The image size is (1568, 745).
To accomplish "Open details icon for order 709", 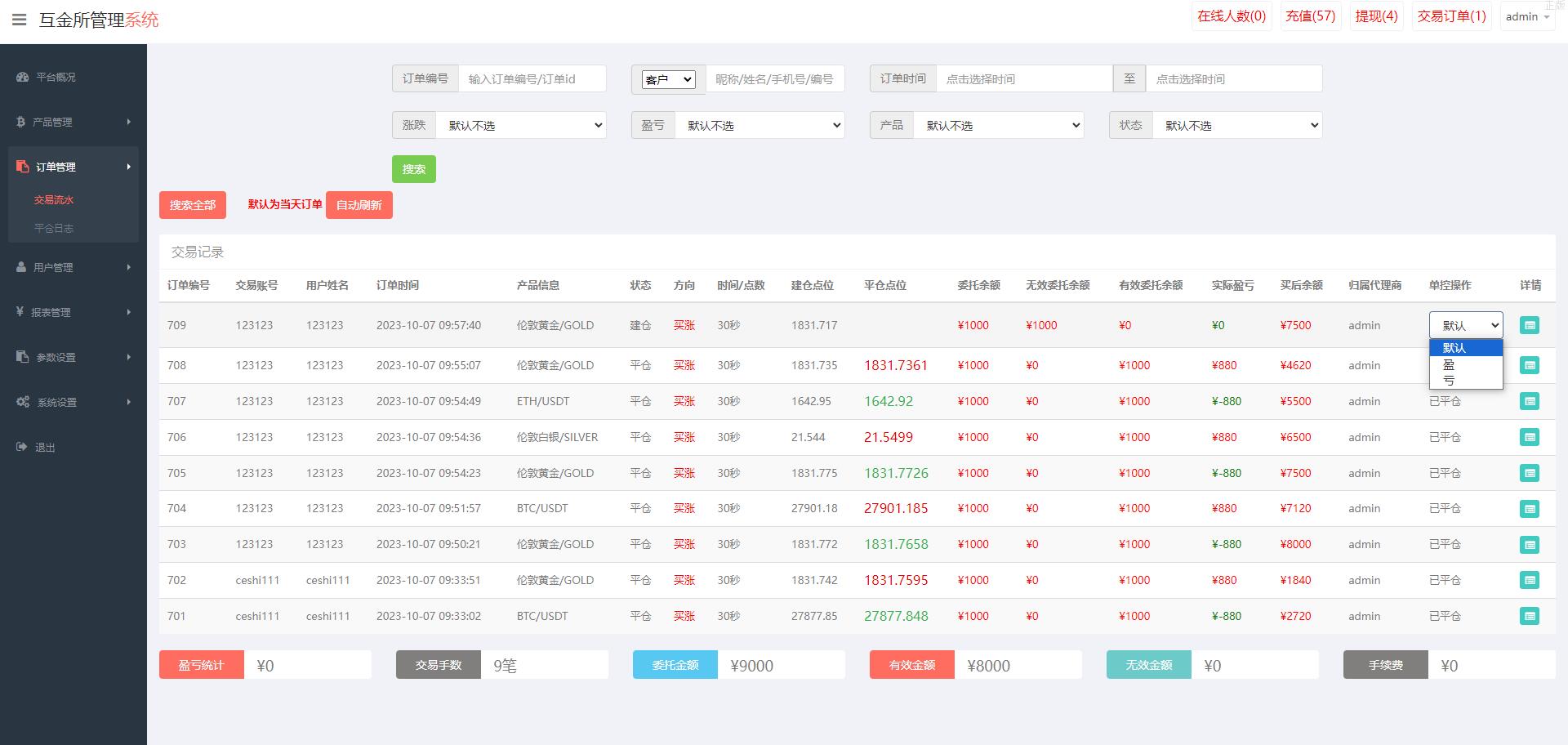I will [x=1529, y=325].
